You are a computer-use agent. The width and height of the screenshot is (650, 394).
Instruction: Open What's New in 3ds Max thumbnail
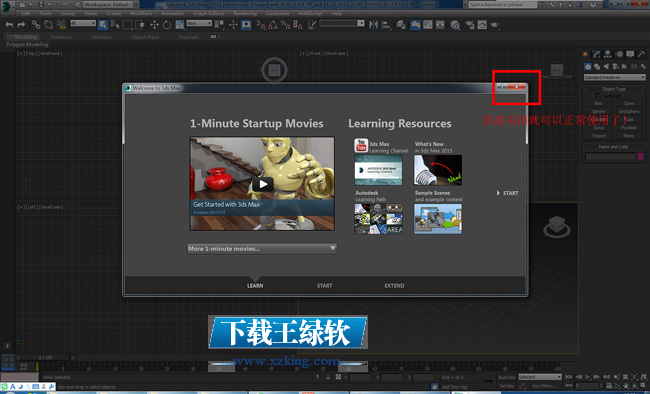[438, 170]
